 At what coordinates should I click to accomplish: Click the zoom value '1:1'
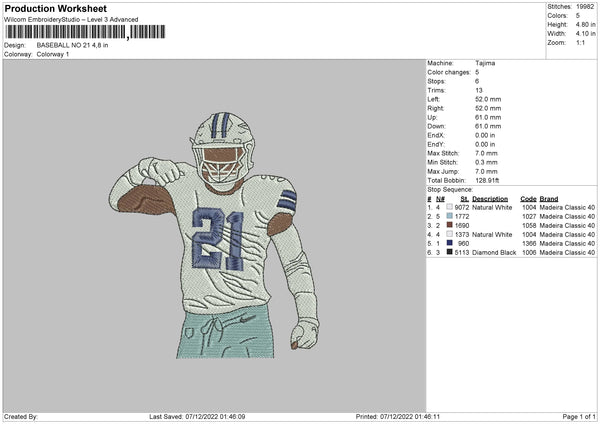[x=580, y=42]
